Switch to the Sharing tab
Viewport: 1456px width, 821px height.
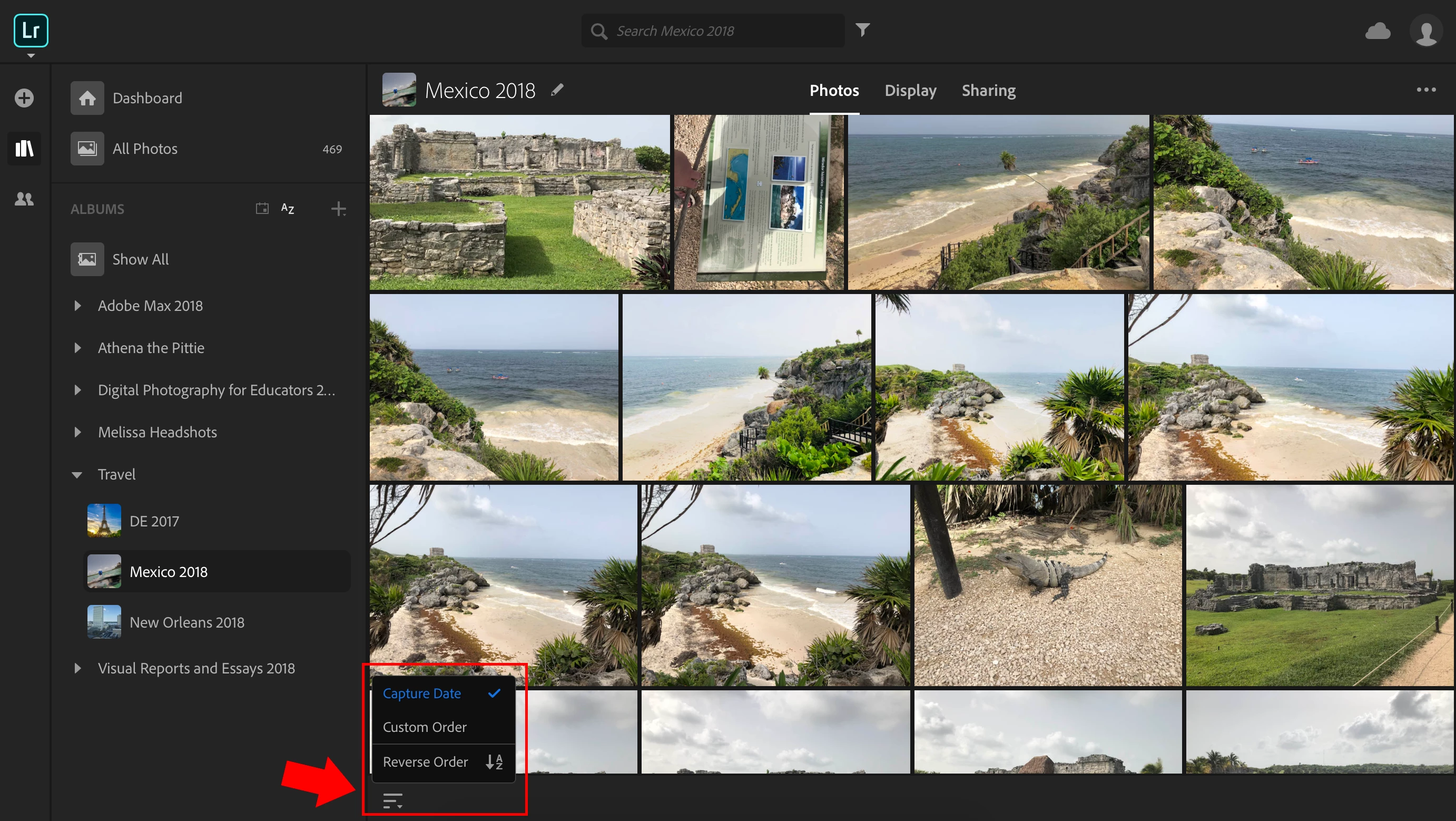(988, 91)
